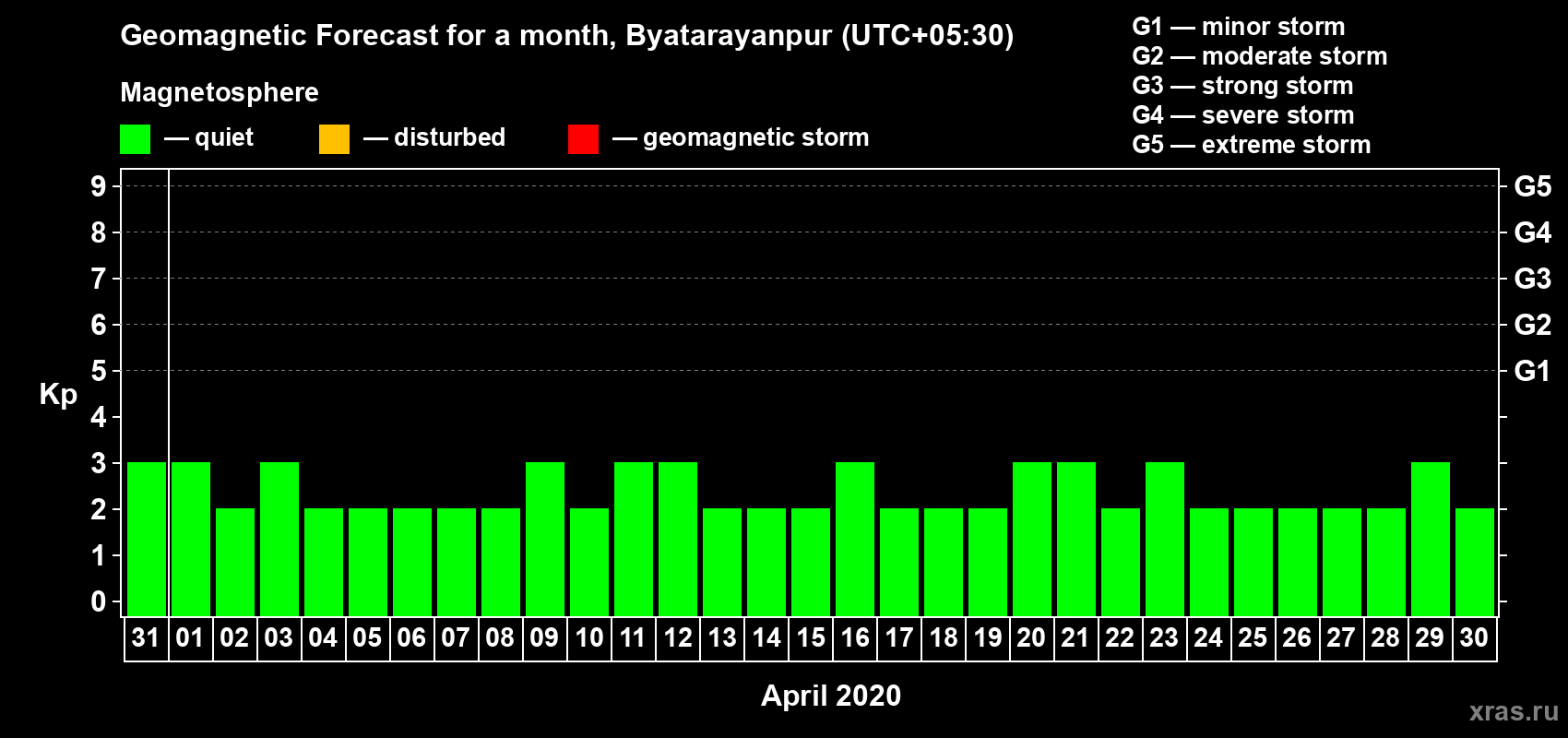Click the bar above date 26
1568x738 pixels.
click(x=1298, y=563)
